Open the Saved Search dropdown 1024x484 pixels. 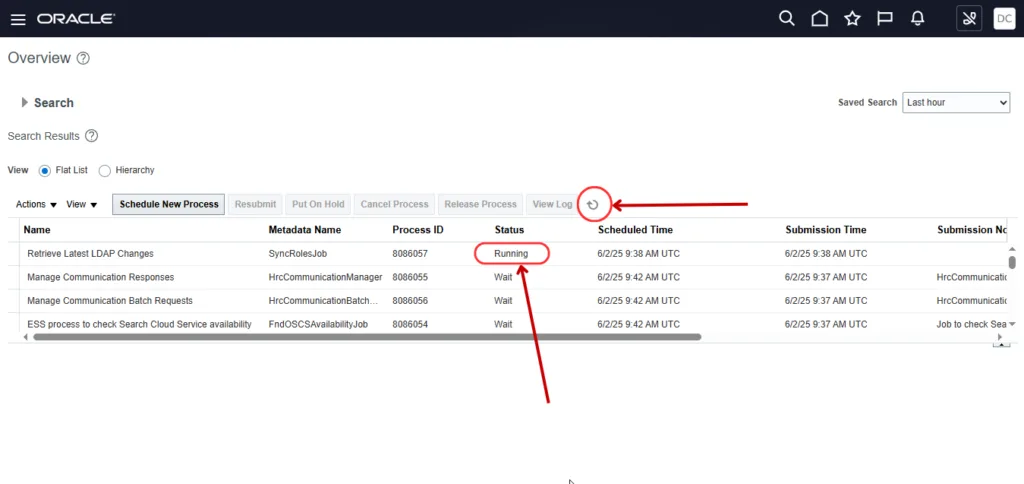coord(956,102)
